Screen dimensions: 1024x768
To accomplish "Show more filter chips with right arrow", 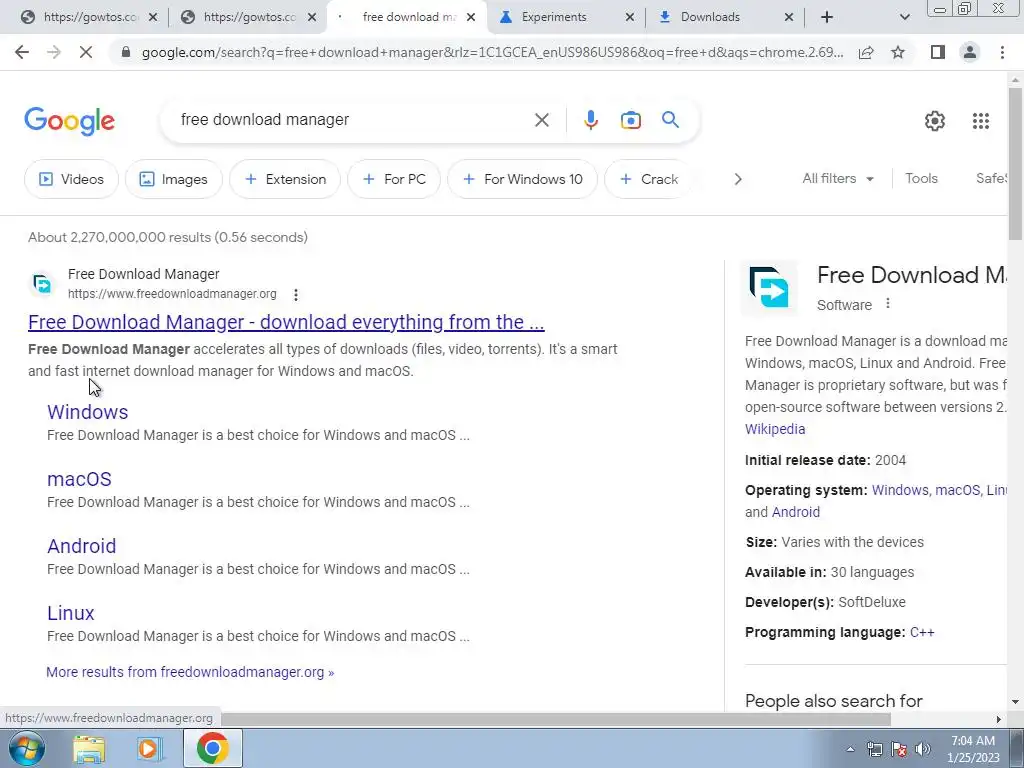I will 738,179.
